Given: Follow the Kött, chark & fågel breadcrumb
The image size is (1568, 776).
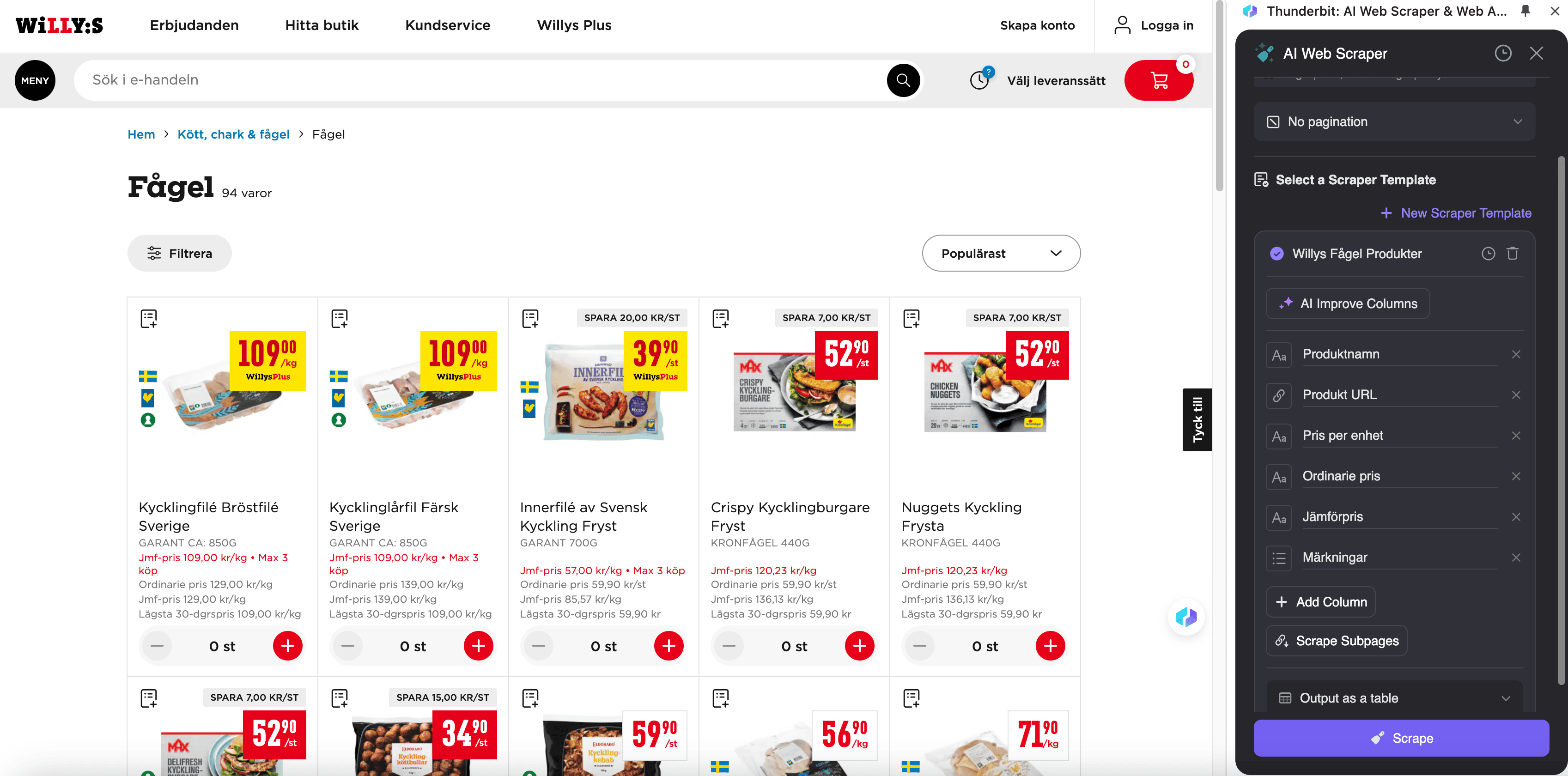Looking at the screenshot, I should pos(233,134).
